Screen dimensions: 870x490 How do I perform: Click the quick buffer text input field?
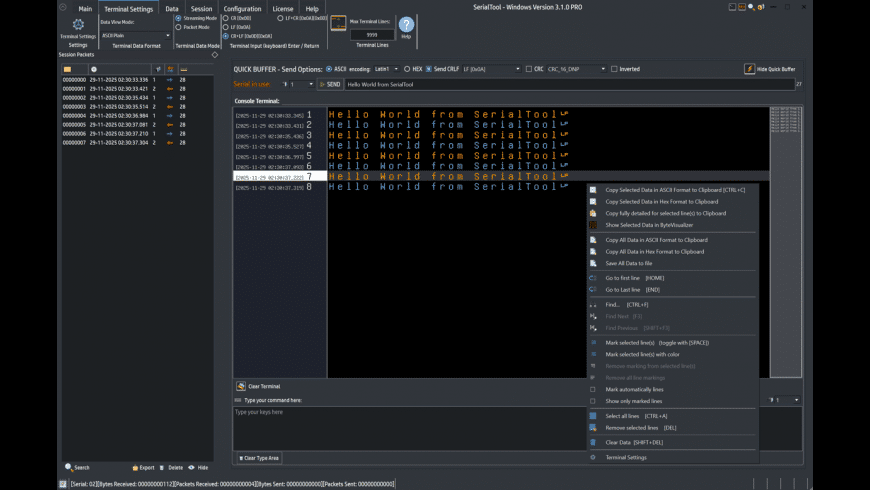pyautogui.click(x=570, y=84)
